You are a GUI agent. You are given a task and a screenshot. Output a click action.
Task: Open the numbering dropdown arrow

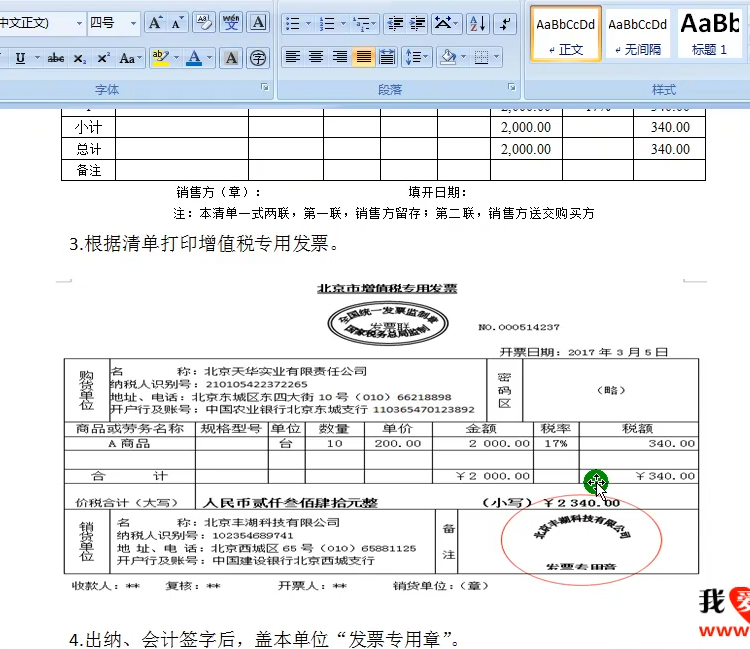point(343,23)
